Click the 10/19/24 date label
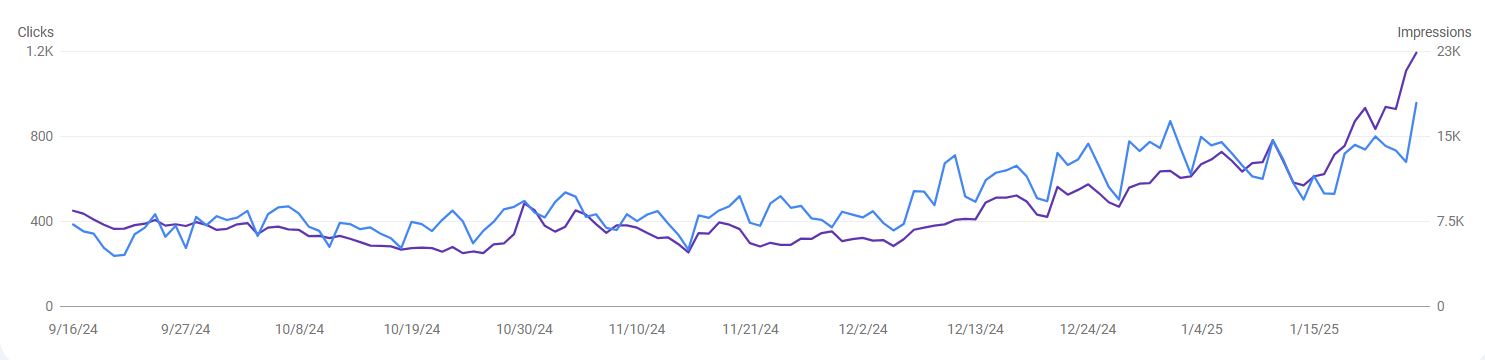1485x360 pixels. [412, 329]
